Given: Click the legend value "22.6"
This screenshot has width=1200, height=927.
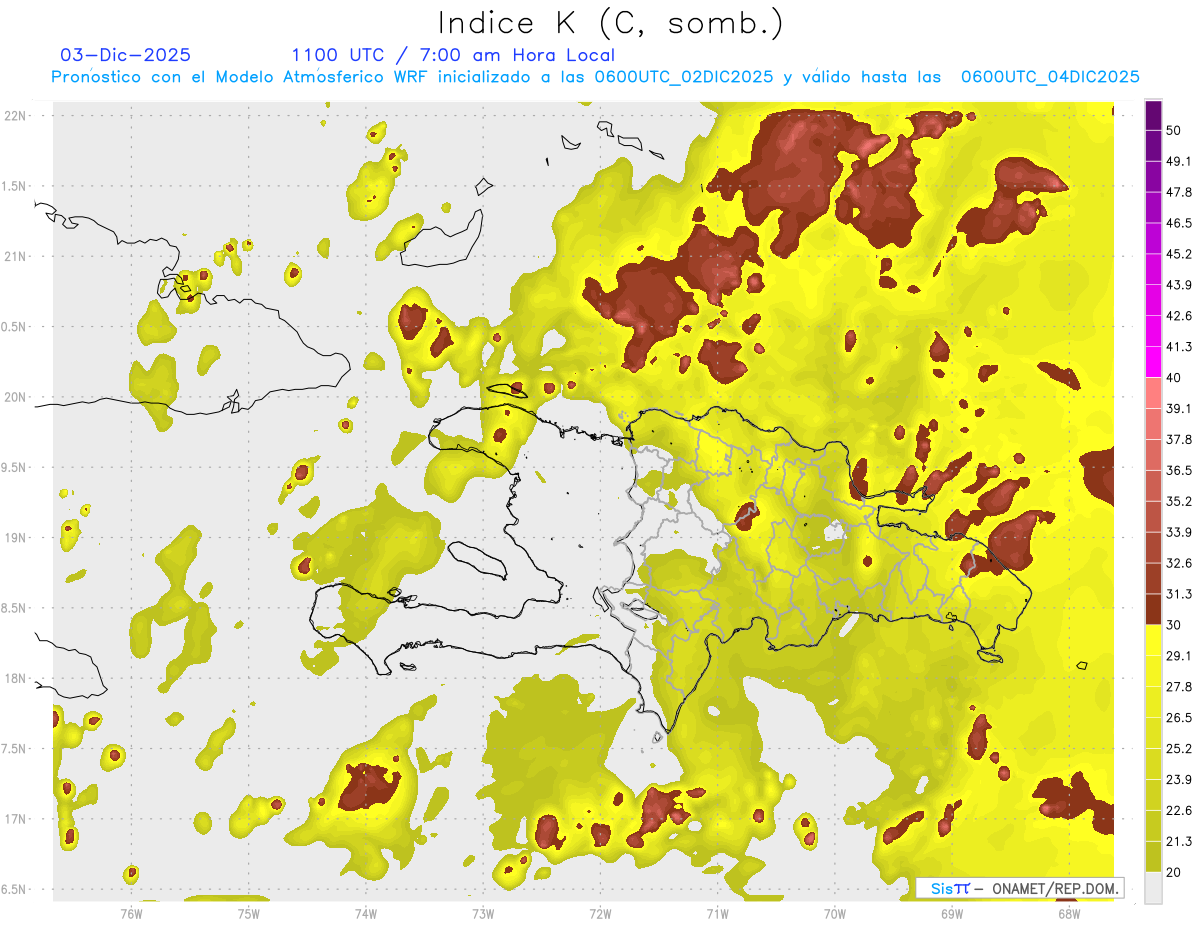Looking at the screenshot, I should [x=1179, y=811].
